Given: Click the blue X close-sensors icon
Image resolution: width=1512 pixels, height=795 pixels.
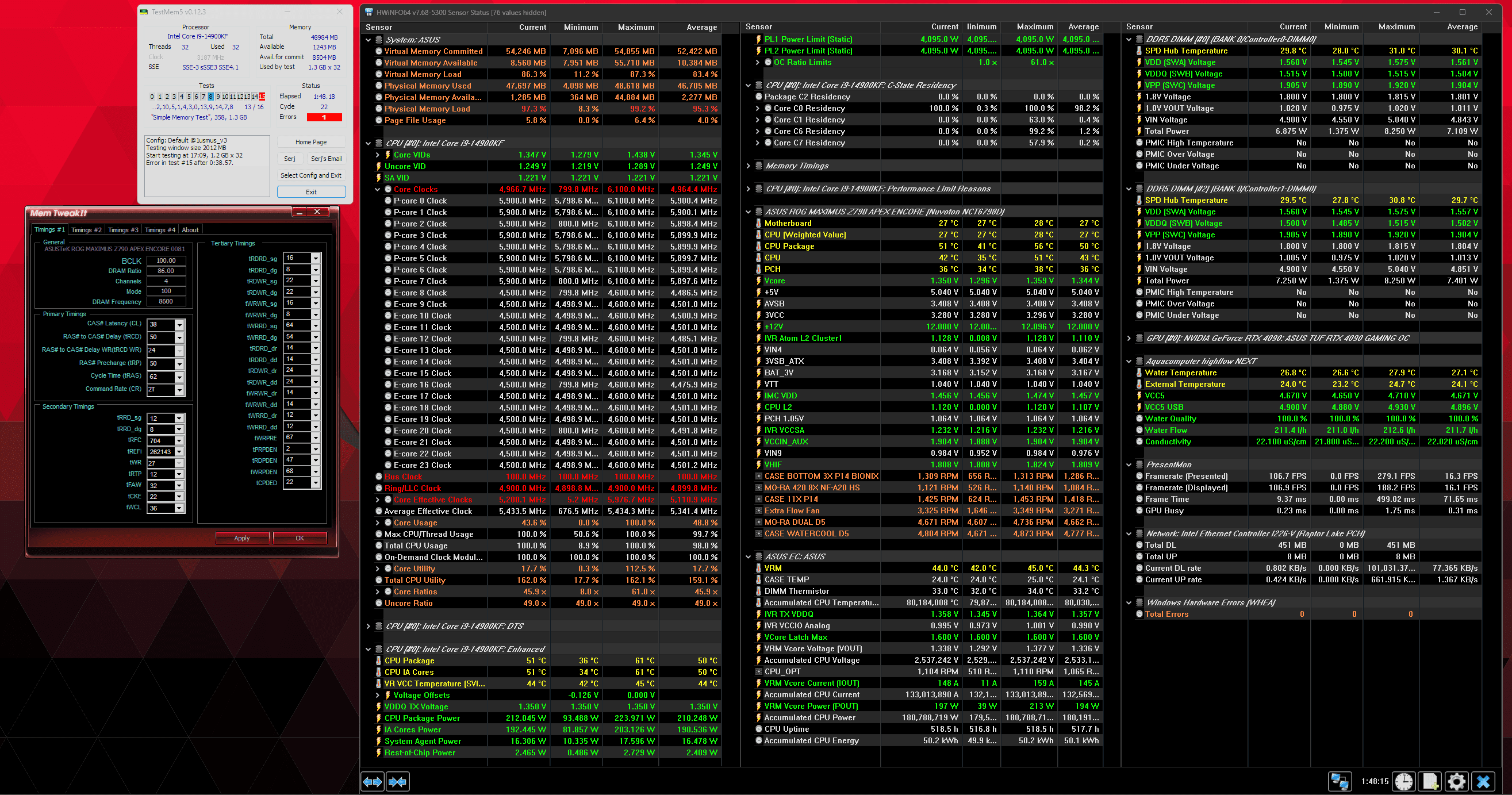Looking at the screenshot, I should [1483, 782].
